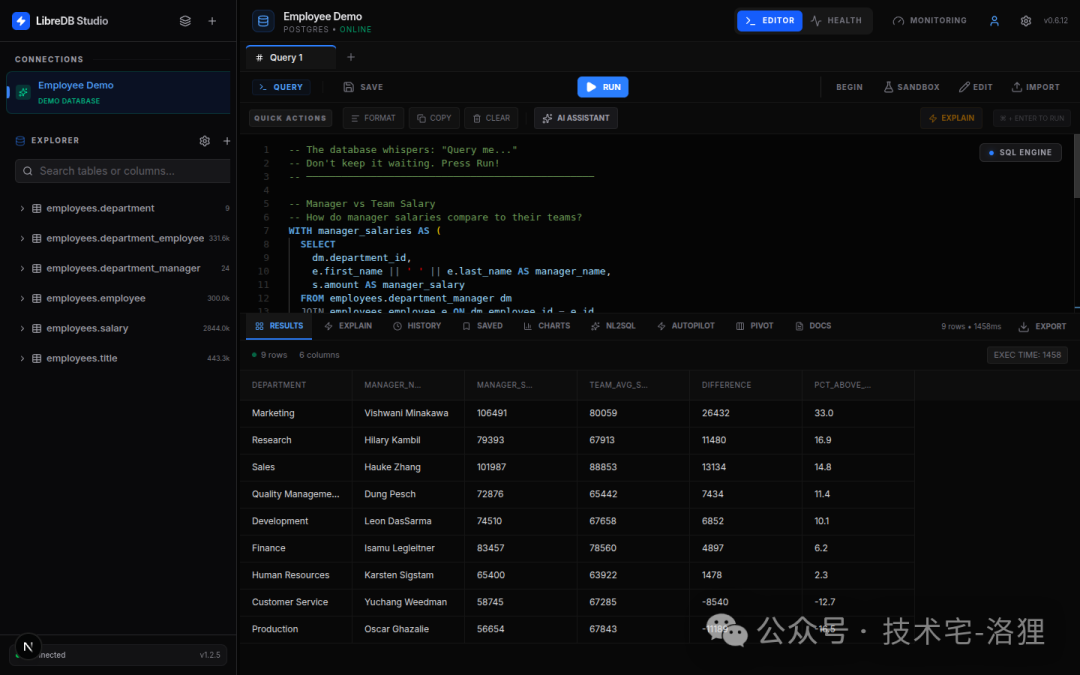Click the plus icon beside Explorer
1080x675 pixels.
click(x=227, y=141)
